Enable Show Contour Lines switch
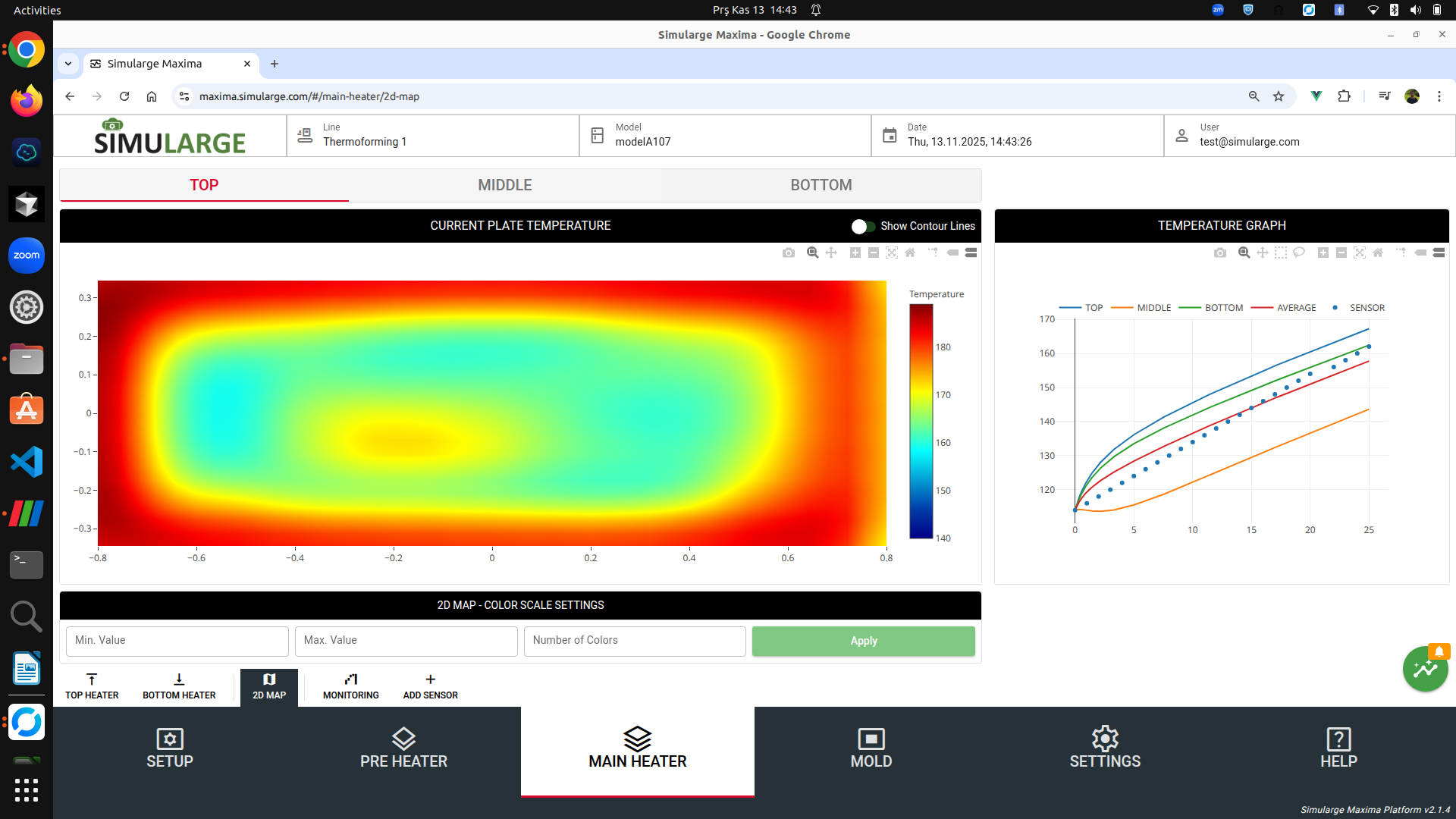 pyautogui.click(x=863, y=226)
